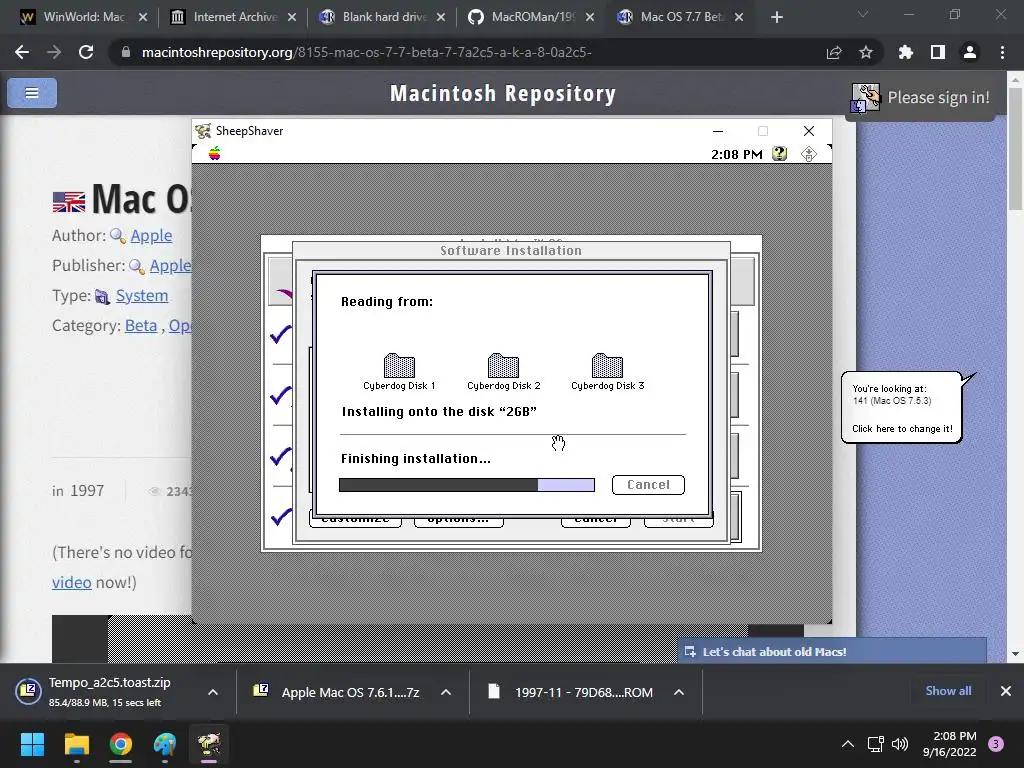Click the Apple menu icon in SheepShaver

pos(214,153)
